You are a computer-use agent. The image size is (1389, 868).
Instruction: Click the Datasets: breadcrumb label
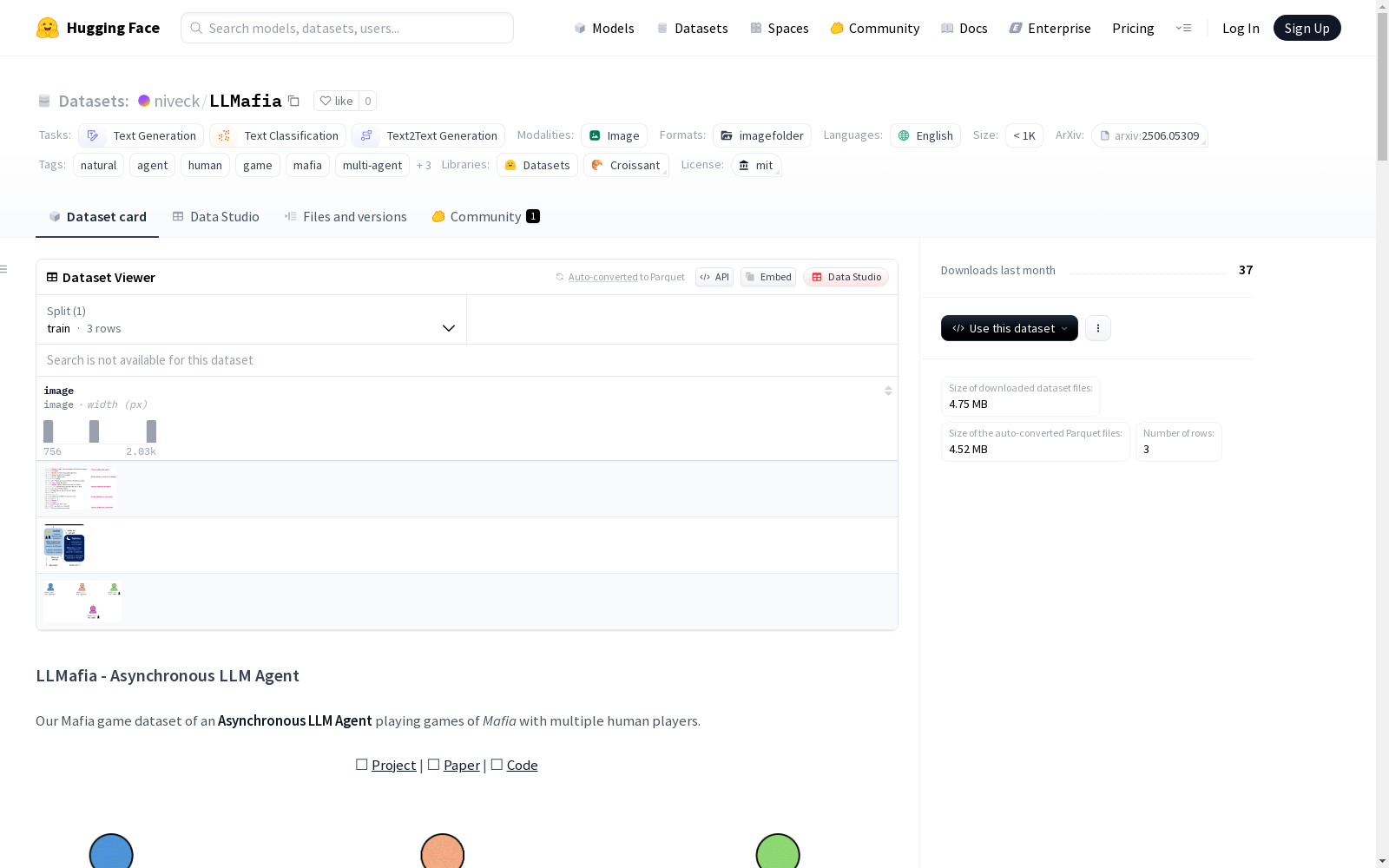point(94,101)
